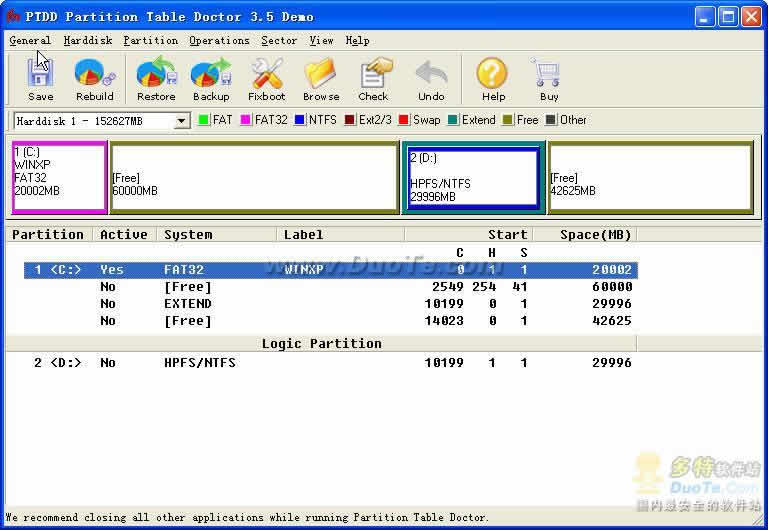
Task: Click the Rebuild partition table icon
Action: coord(95,79)
